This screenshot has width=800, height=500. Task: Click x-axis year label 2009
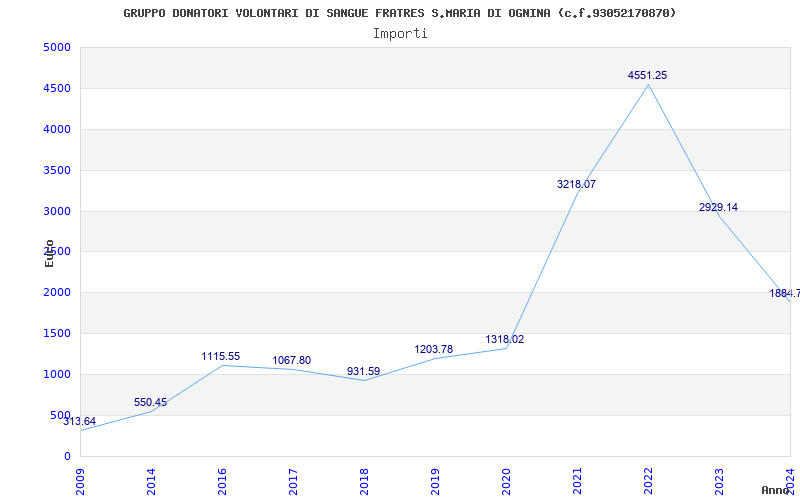click(x=81, y=481)
